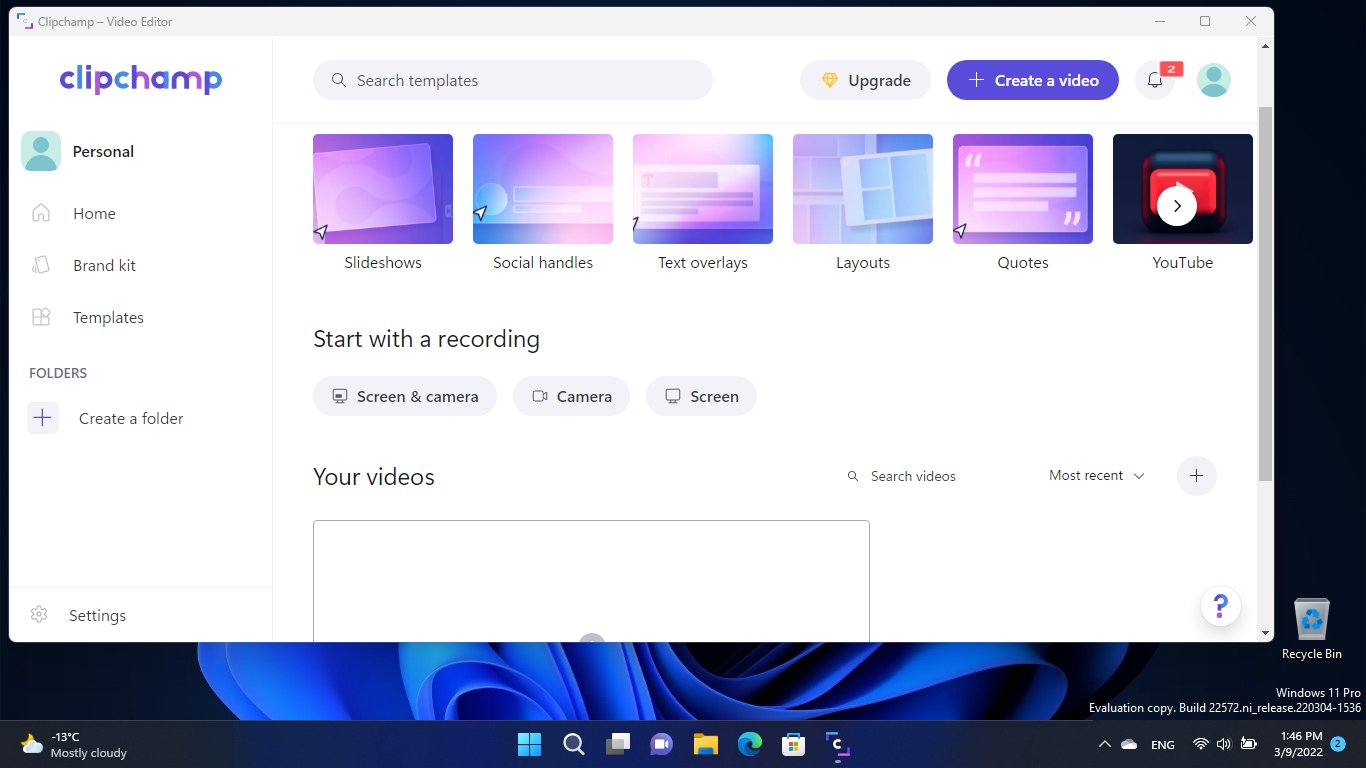Click the vertical scrollbar of the Clipchamp window
This screenshot has width=1366, height=768.
pos(1266,293)
